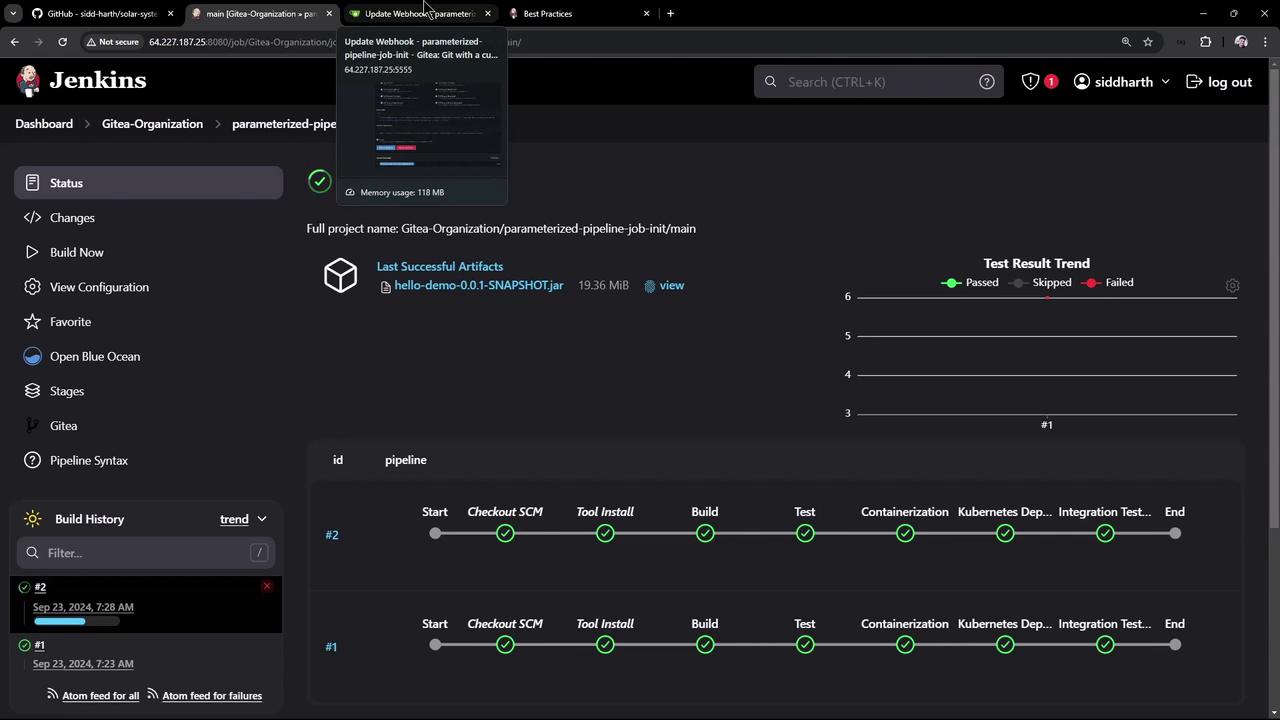Click build #2 progress bar
1280x720 pixels.
pos(76,621)
